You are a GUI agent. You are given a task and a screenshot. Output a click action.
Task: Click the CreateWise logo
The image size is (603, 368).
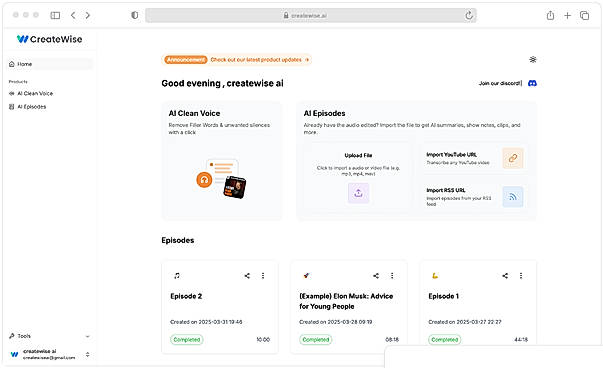click(x=49, y=39)
